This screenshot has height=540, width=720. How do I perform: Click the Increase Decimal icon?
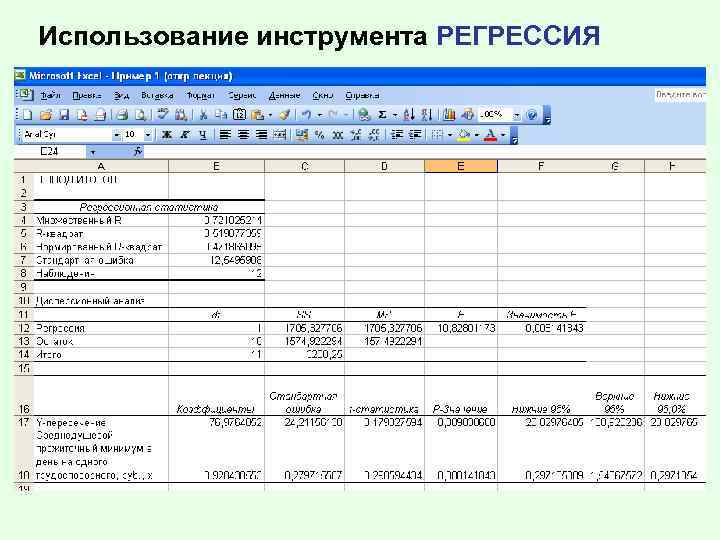point(356,135)
